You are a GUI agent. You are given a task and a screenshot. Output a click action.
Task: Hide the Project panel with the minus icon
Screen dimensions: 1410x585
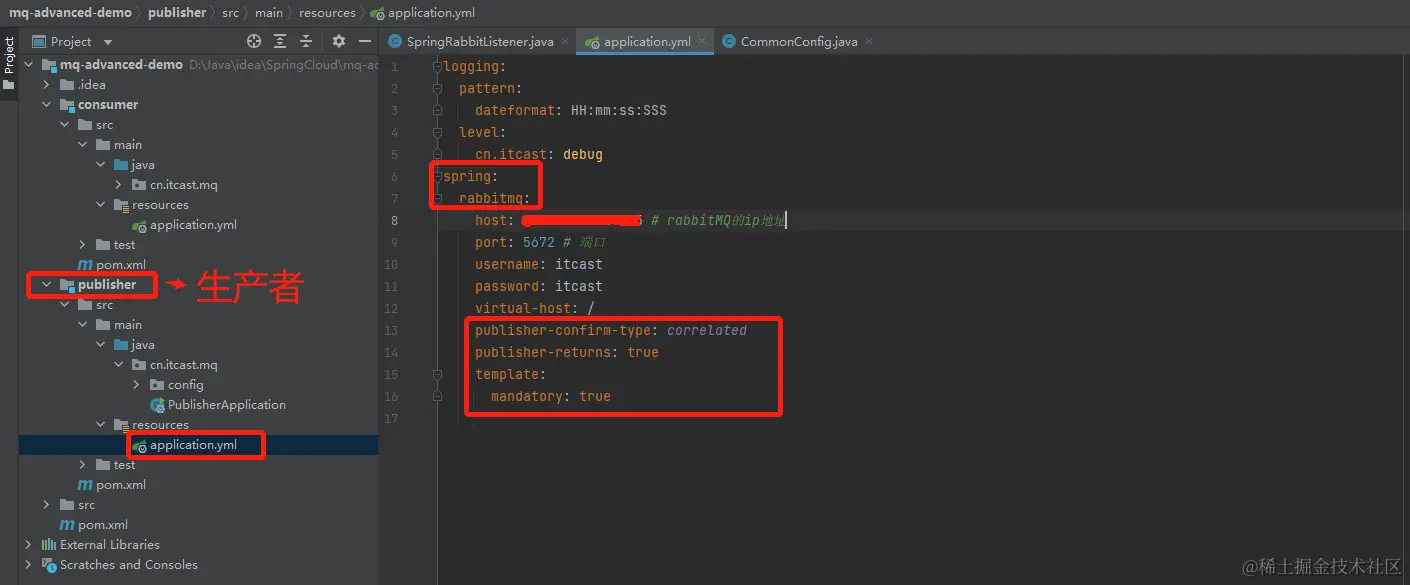pyautogui.click(x=365, y=41)
